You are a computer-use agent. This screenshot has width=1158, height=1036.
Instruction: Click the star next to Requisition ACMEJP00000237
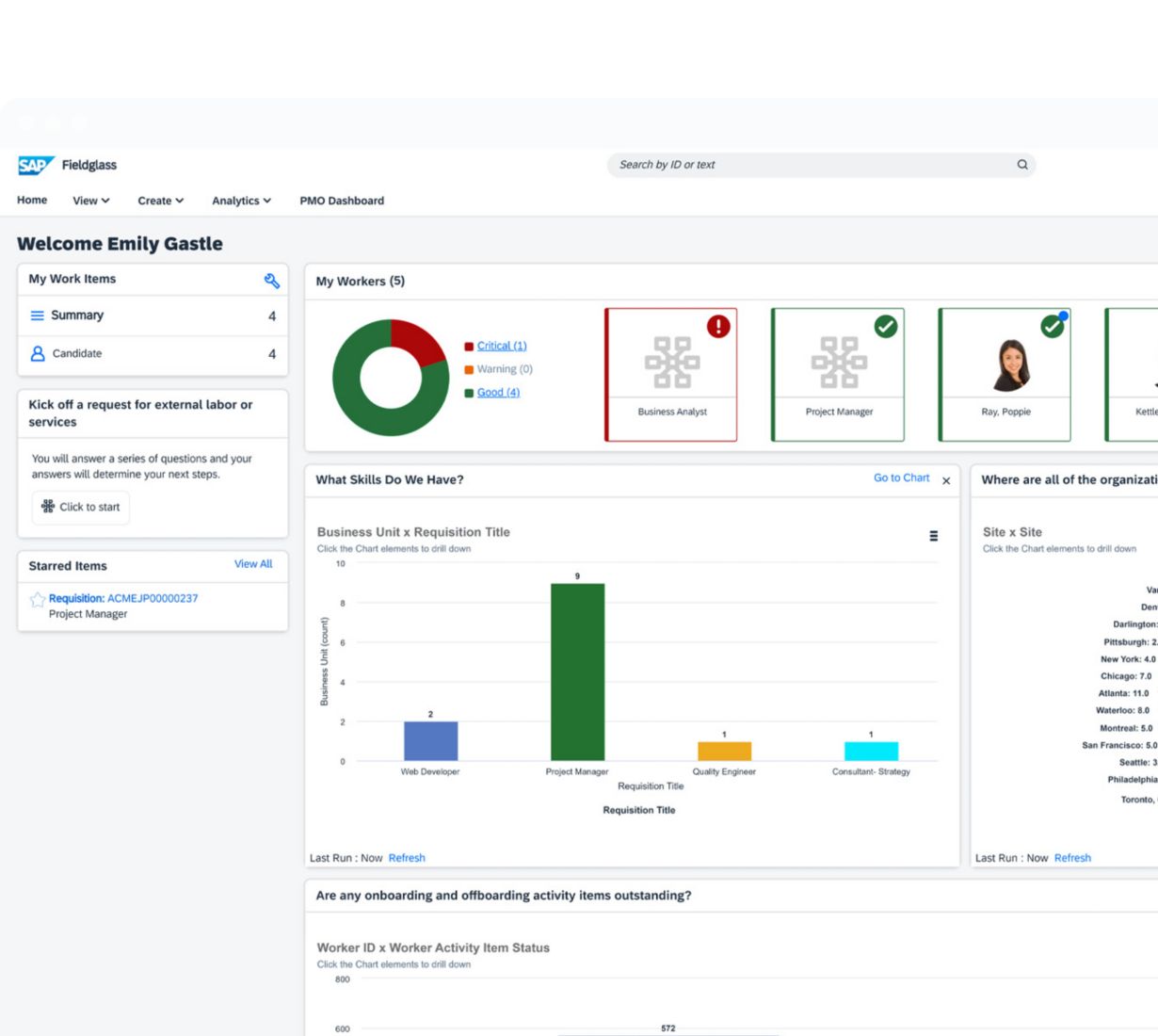click(x=38, y=600)
